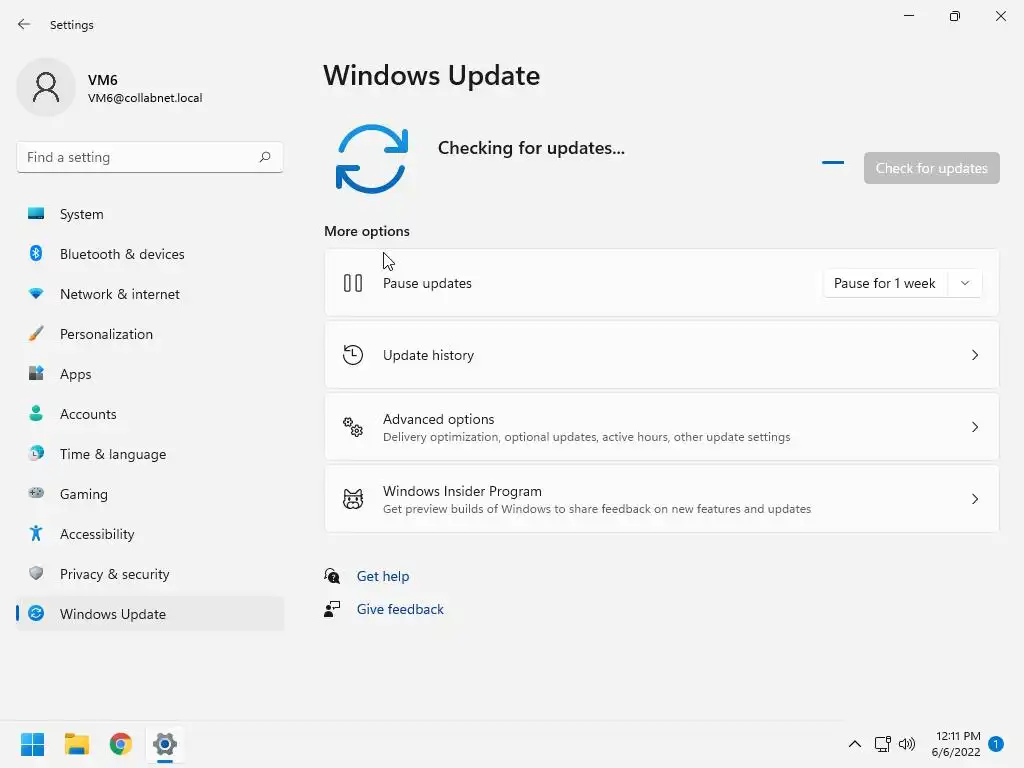Click the Find a setting search box
The height and width of the screenshot is (768, 1024).
[150, 157]
